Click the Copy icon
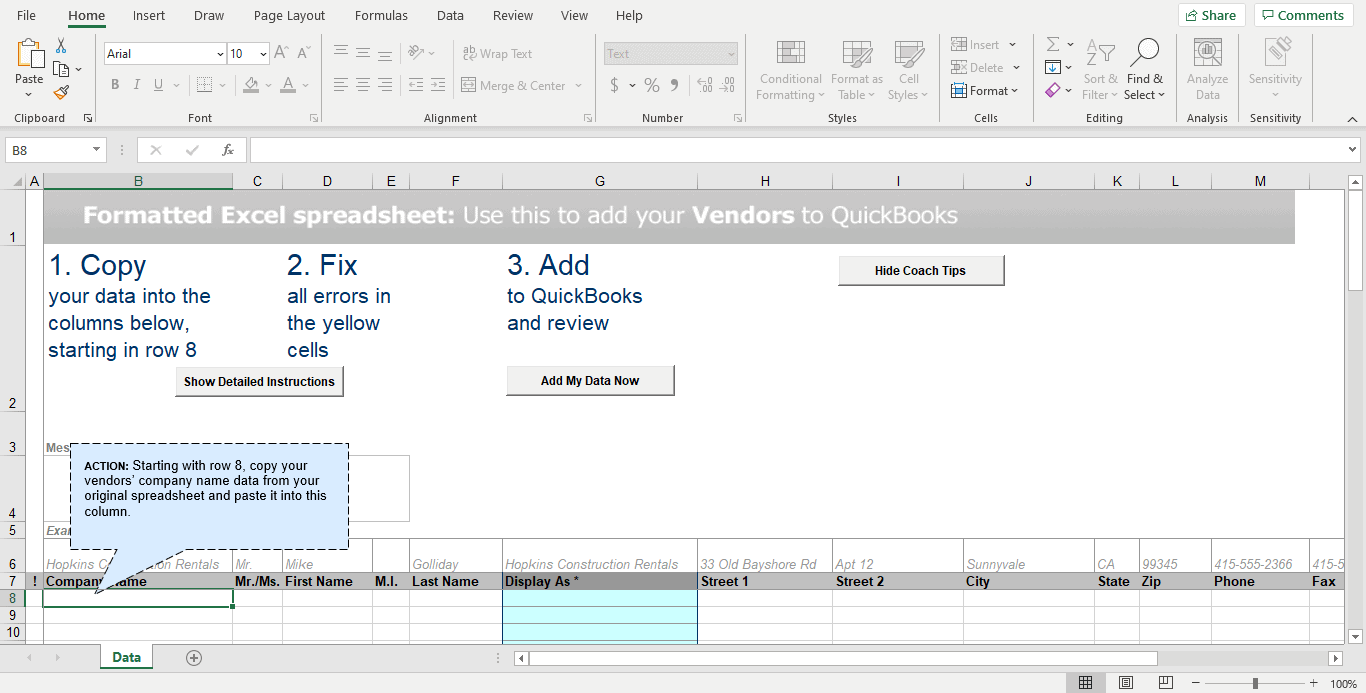This screenshot has height=693, width=1366. [x=61, y=69]
